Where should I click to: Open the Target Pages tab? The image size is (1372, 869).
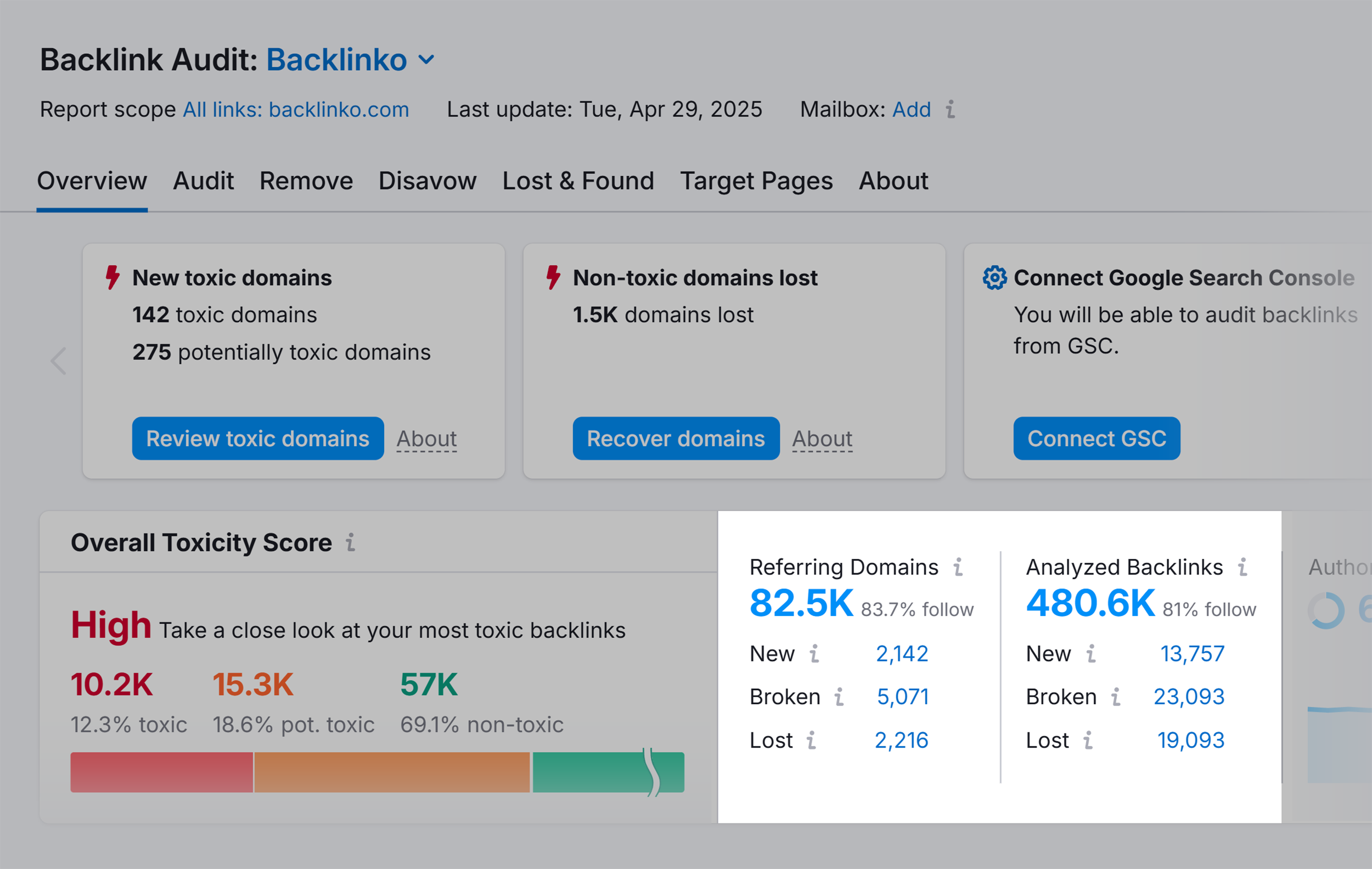pyautogui.click(x=757, y=181)
